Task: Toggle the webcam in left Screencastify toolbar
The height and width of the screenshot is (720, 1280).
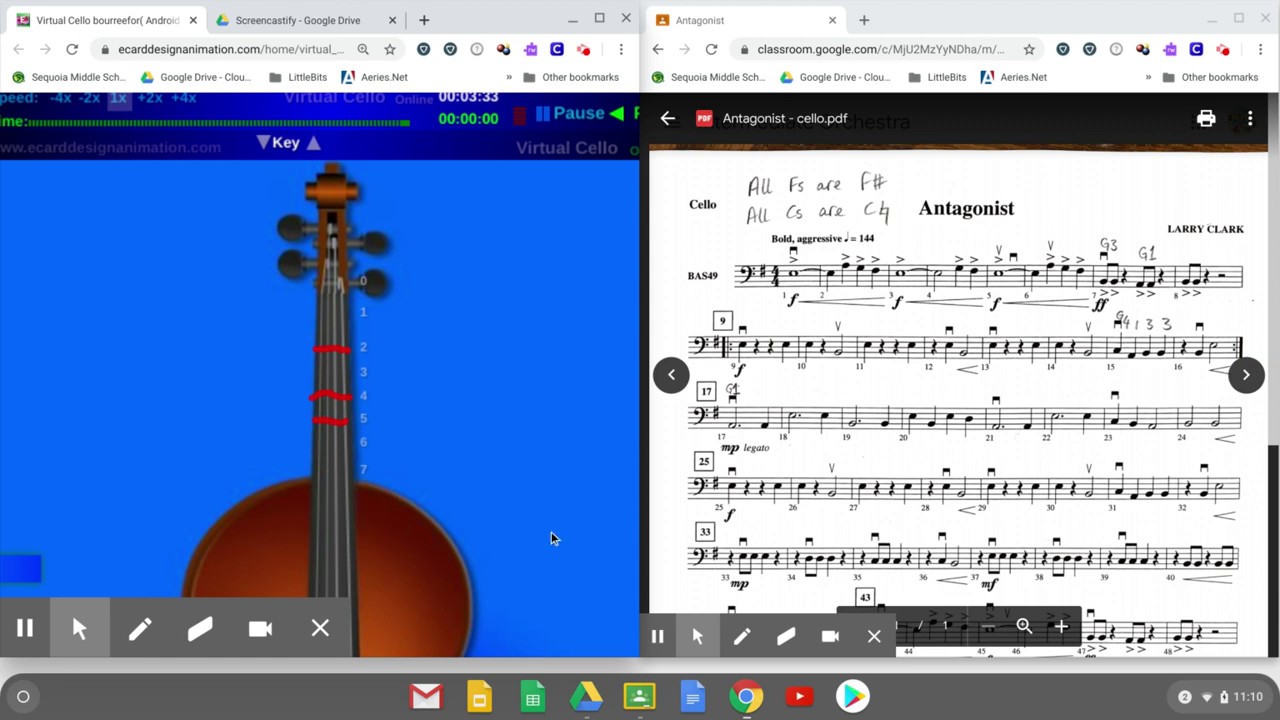Action: tap(260, 628)
